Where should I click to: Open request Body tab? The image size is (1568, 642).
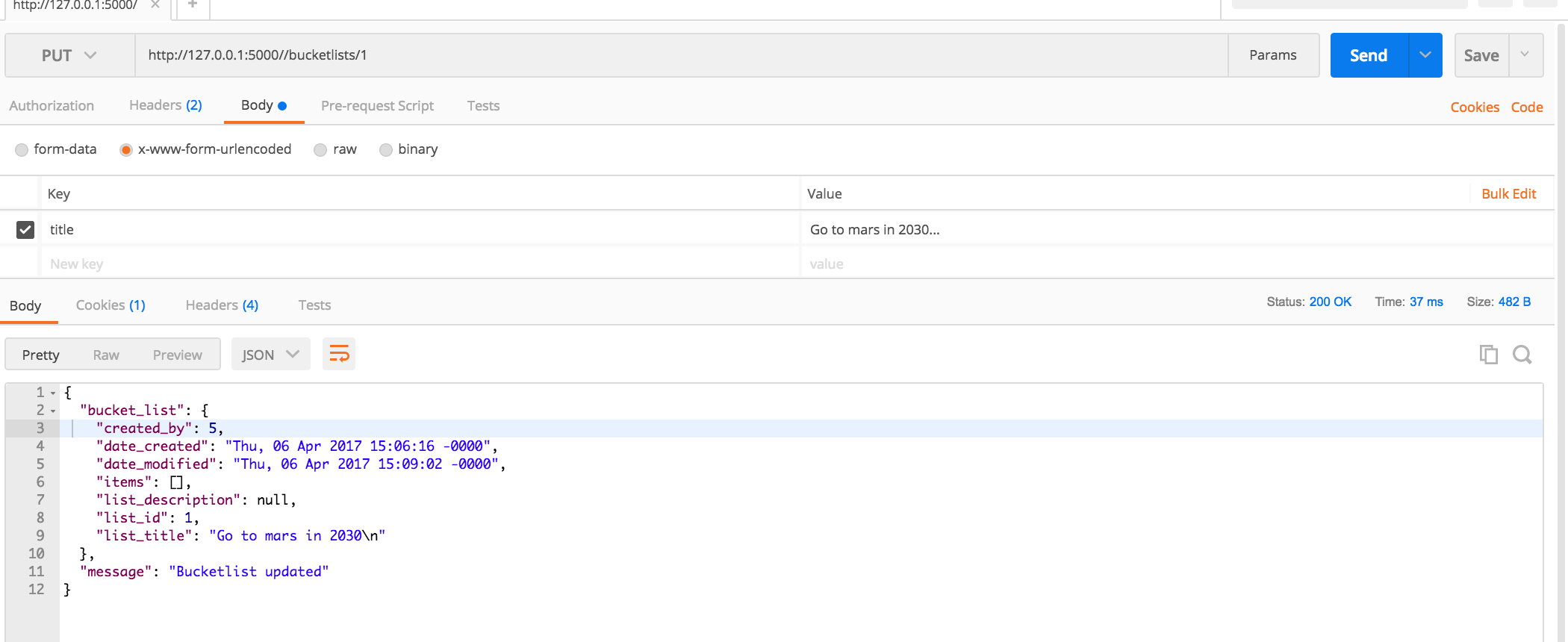coord(264,105)
